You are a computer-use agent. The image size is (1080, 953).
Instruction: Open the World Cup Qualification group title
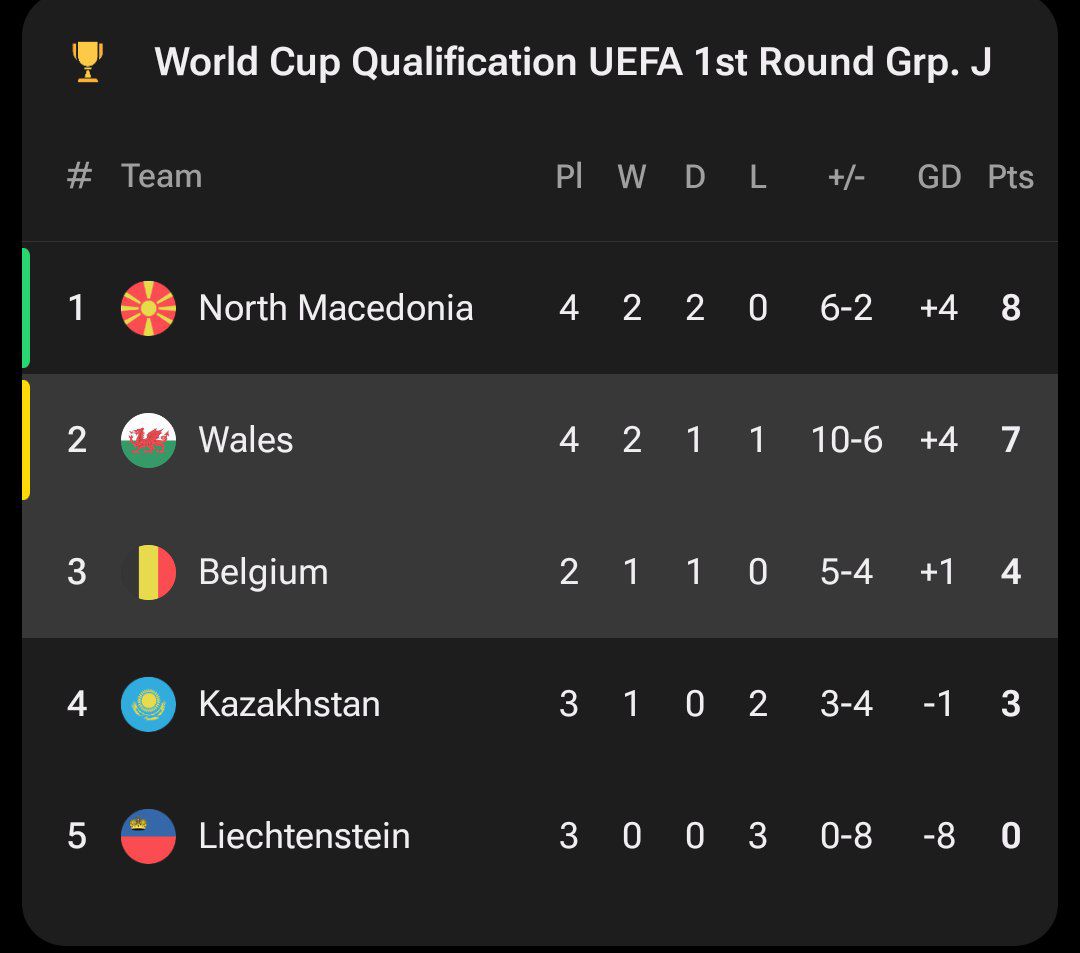(x=573, y=62)
